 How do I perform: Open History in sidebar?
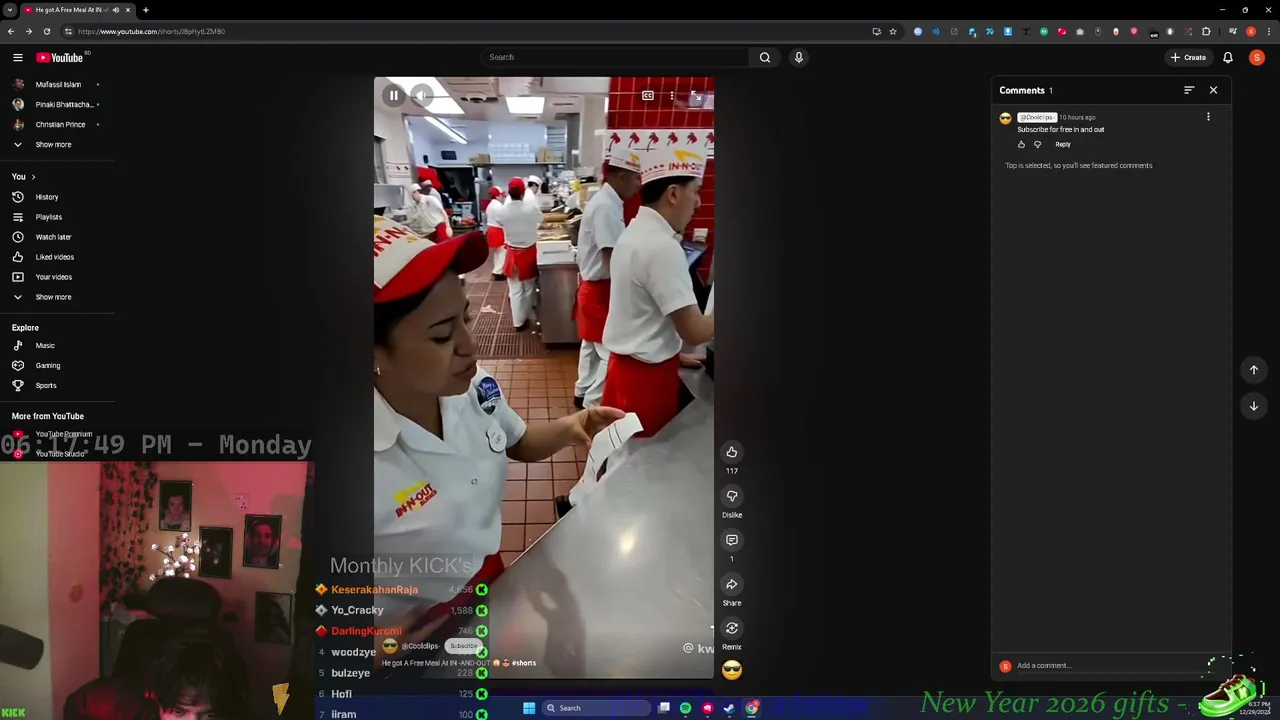[47, 197]
